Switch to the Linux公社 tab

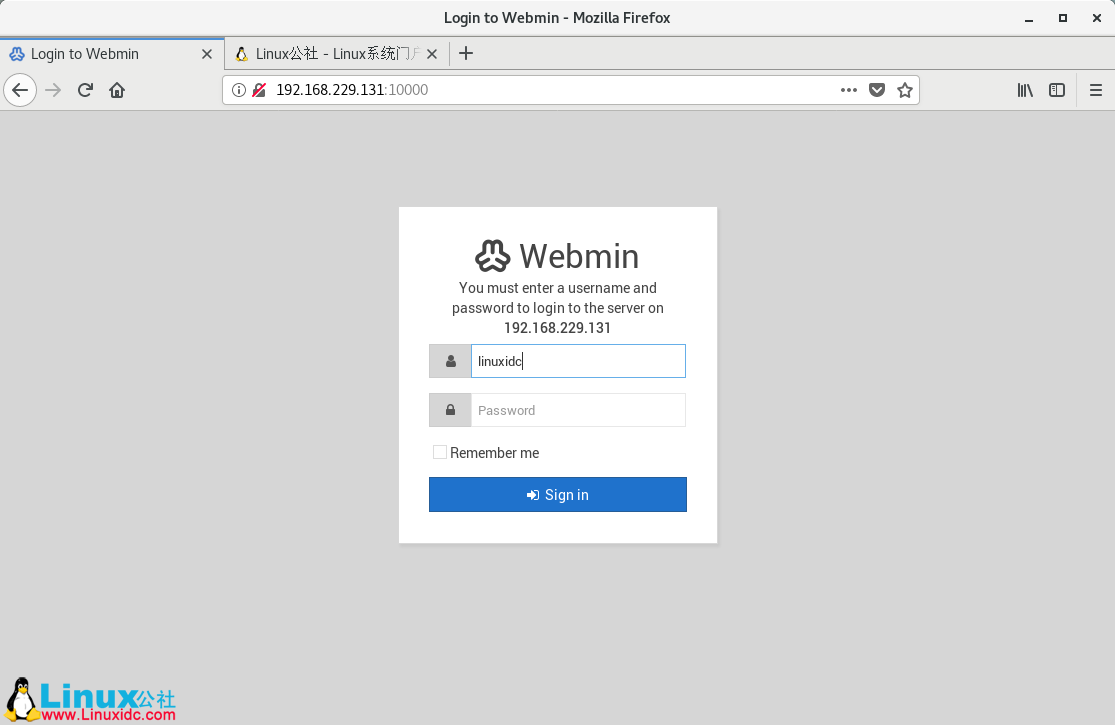coord(337,54)
